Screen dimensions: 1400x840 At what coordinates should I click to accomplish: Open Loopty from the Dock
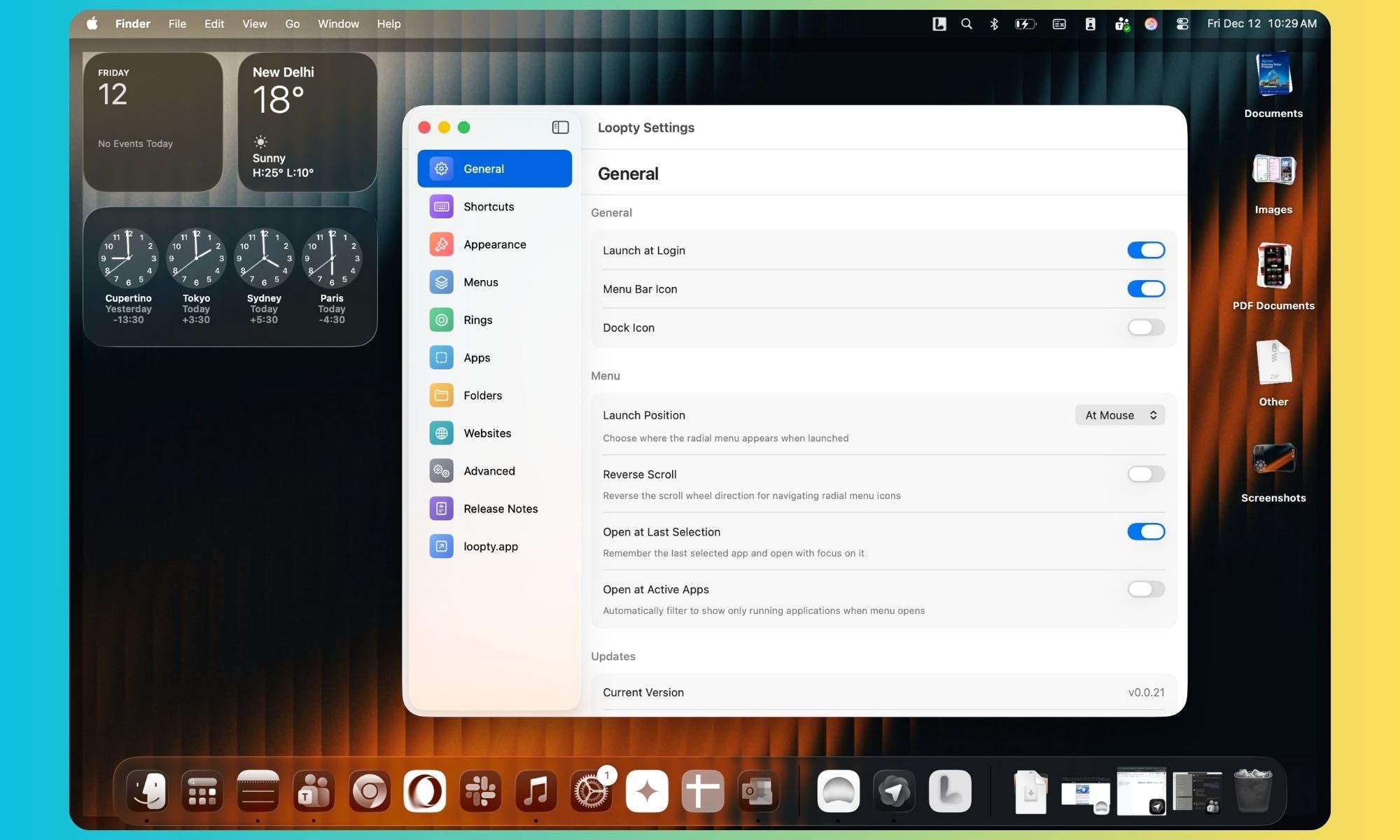pyautogui.click(x=949, y=791)
